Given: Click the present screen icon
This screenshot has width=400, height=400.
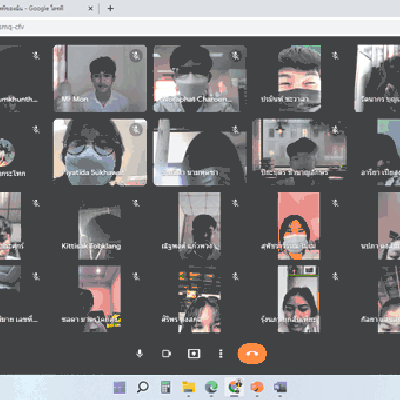Looking at the screenshot, I should (x=194, y=353).
